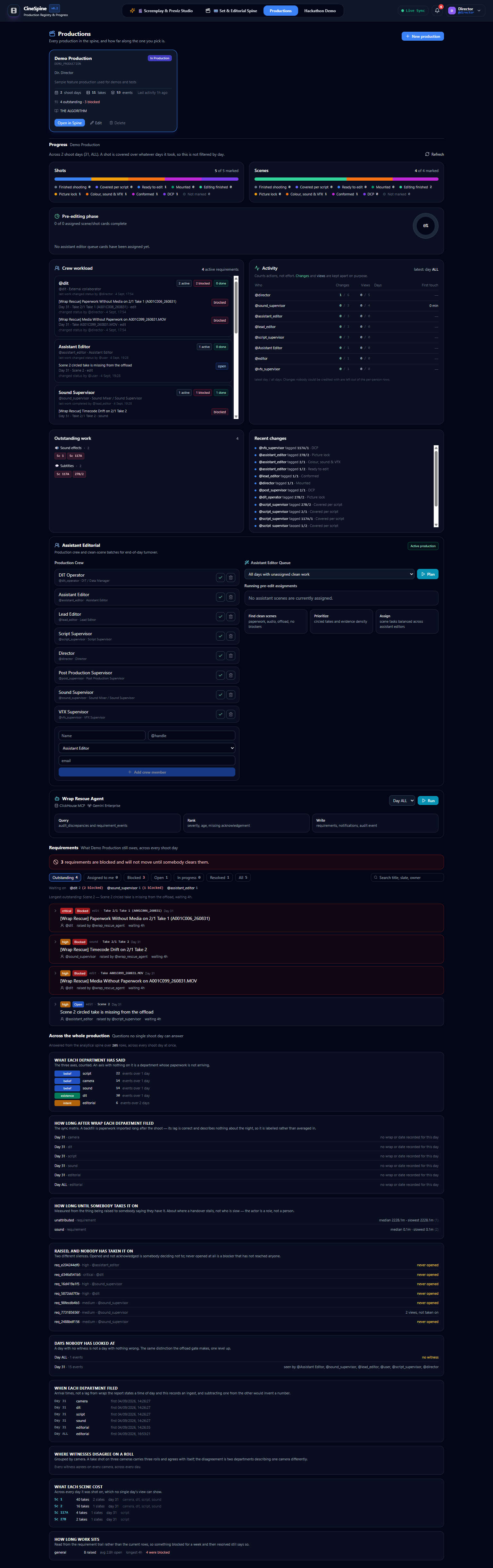Viewport: 493px width, 1568px height.
Task: Toggle the Script Supervisor check button
Action: pyautogui.click(x=220, y=636)
